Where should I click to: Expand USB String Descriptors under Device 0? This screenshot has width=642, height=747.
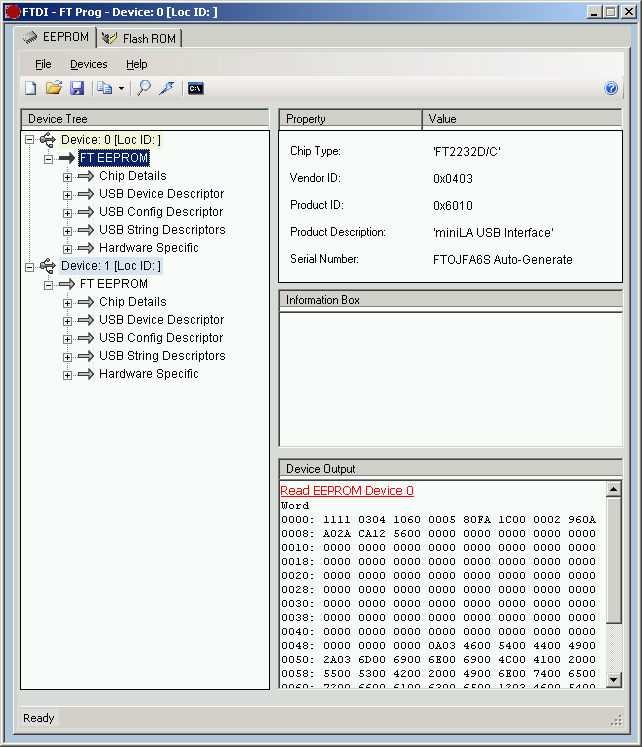(68, 231)
